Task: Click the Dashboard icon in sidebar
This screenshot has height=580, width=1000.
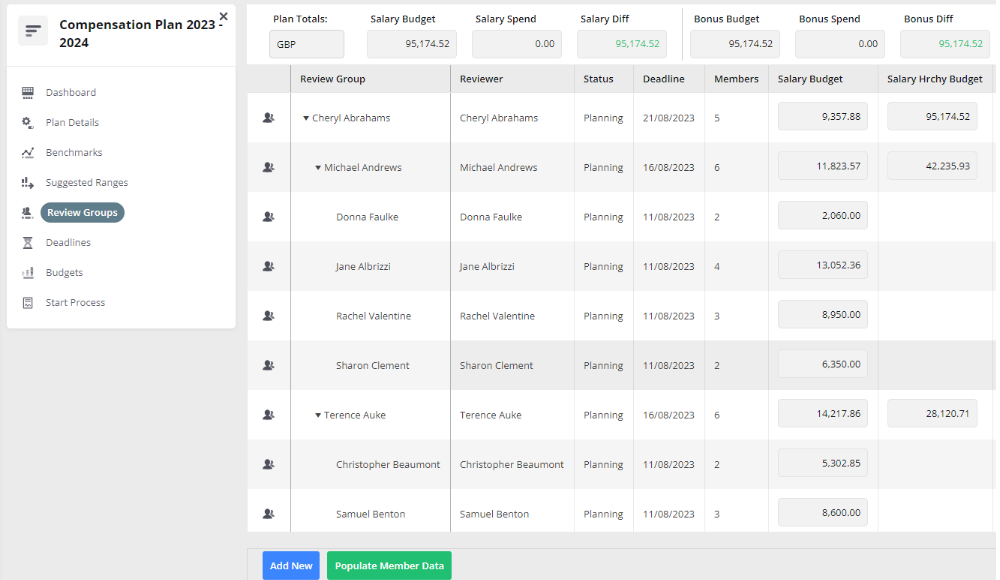Action: pyautogui.click(x=28, y=93)
